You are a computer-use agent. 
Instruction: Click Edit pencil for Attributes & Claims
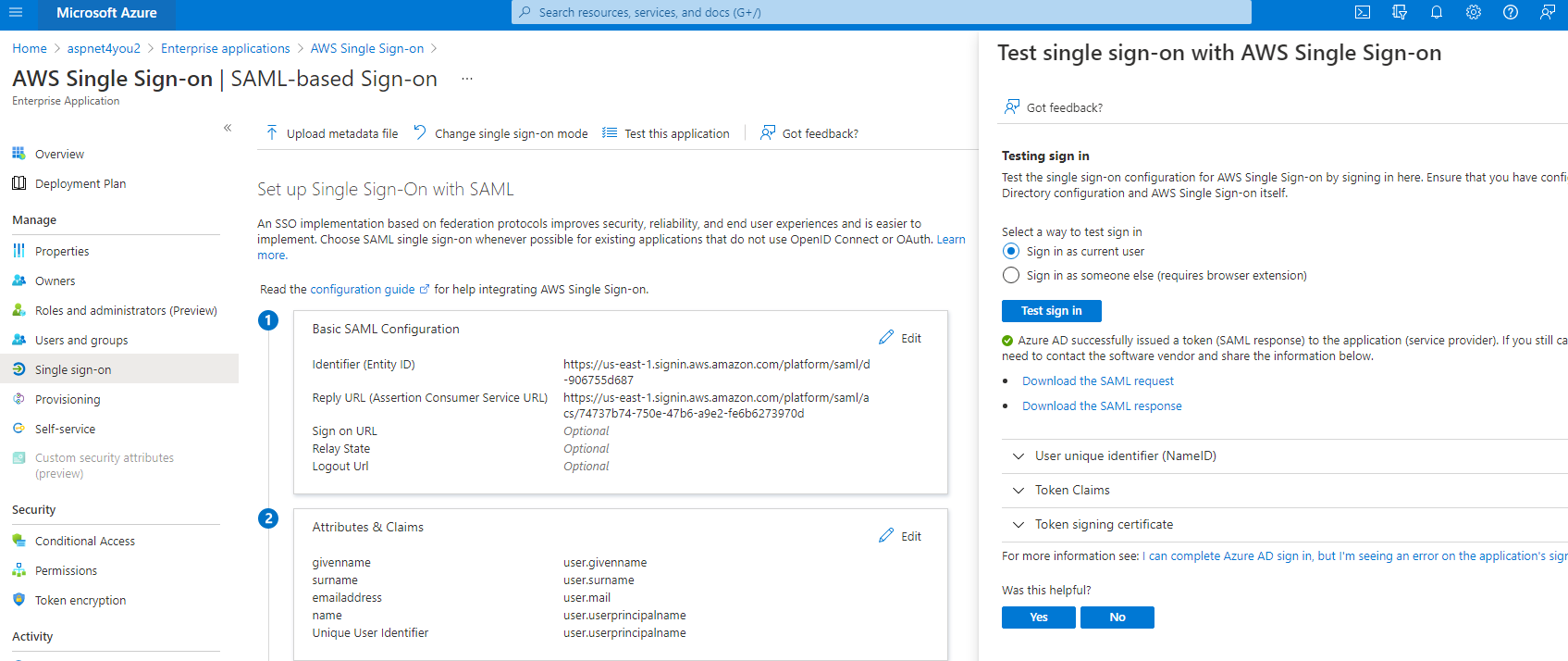[x=900, y=536]
